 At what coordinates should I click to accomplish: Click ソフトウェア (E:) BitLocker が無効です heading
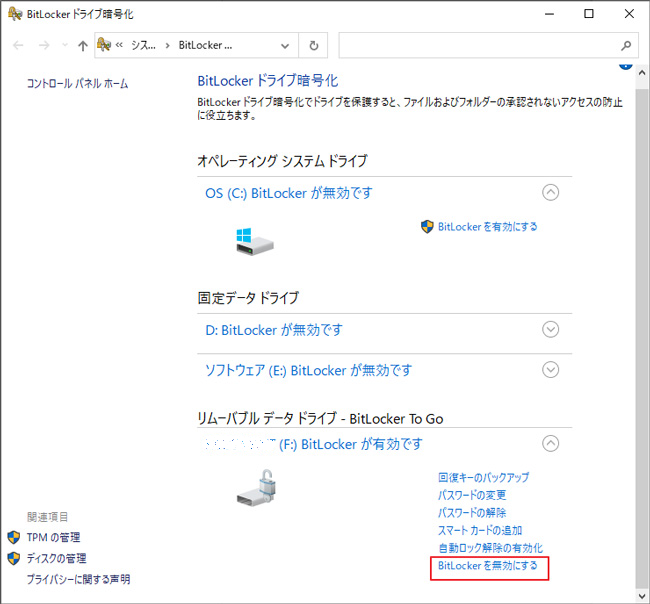[308, 371]
